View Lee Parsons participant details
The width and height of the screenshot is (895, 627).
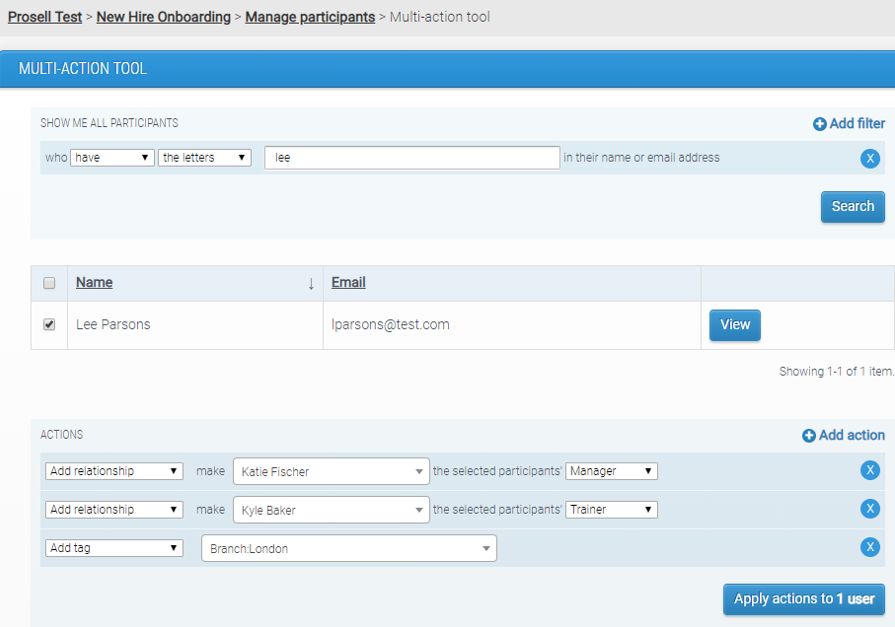point(734,325)
